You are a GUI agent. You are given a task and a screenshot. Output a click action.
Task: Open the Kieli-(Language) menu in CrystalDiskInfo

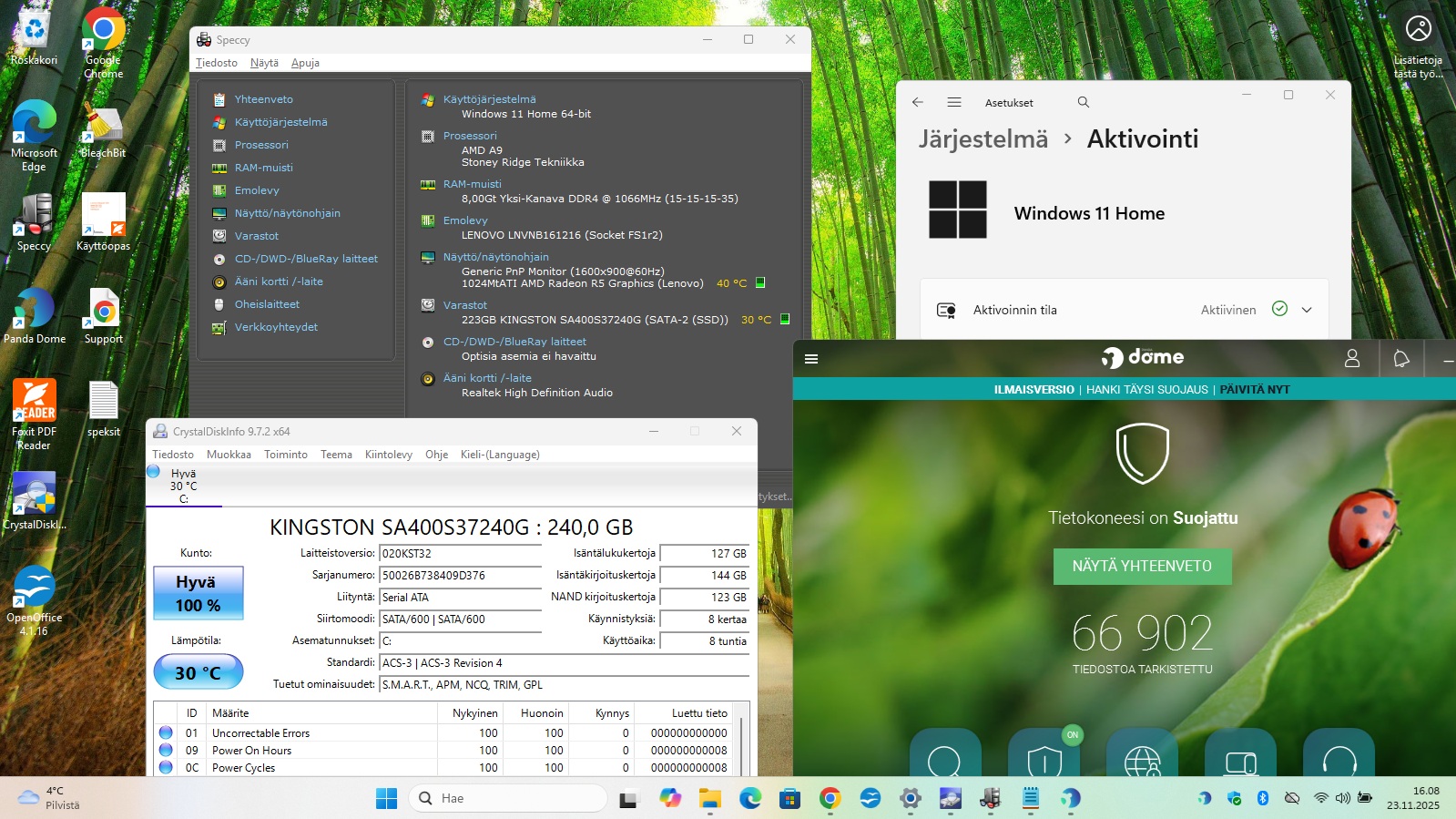coord(500,455)
